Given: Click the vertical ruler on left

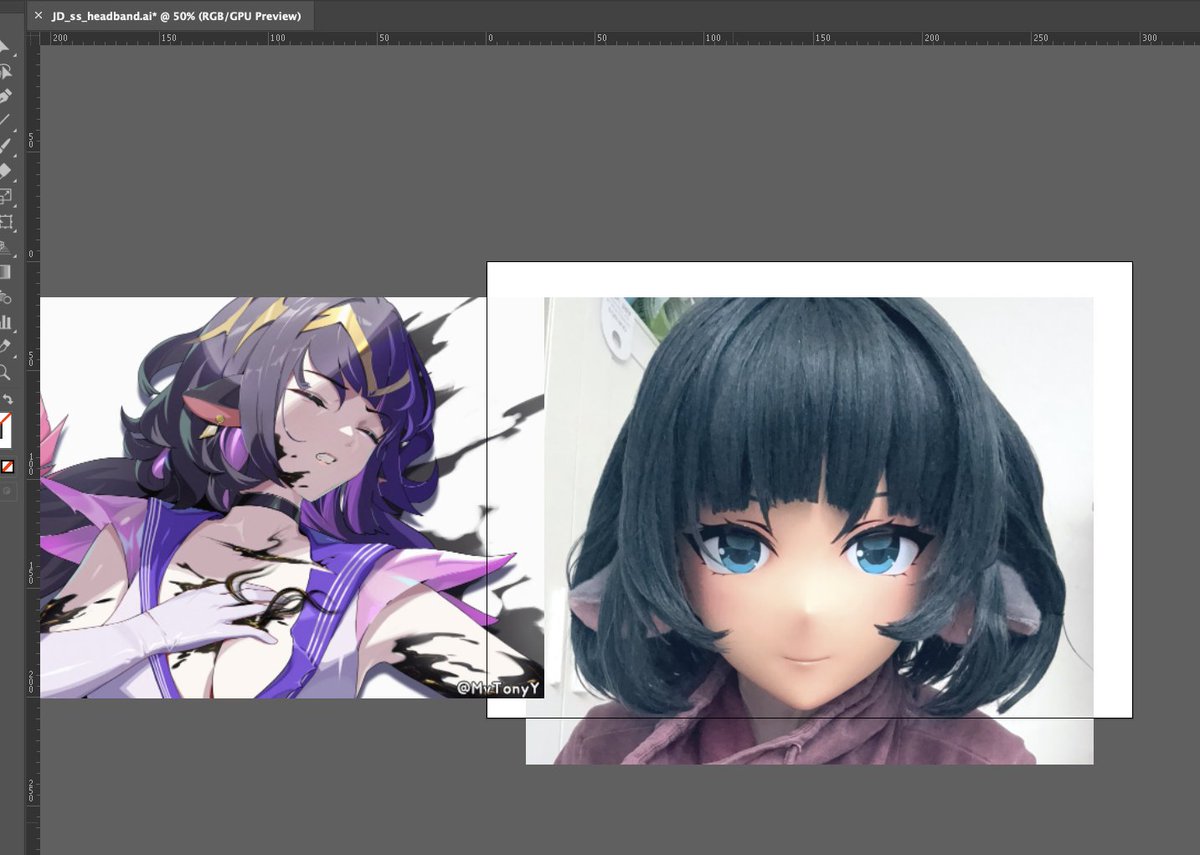Looking at the screenshot, I should (x=33, y=450).
